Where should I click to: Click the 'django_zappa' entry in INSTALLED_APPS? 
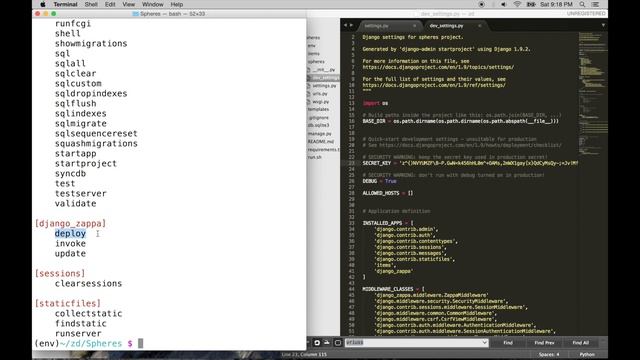pyautogui.click(x=394, y=271)
